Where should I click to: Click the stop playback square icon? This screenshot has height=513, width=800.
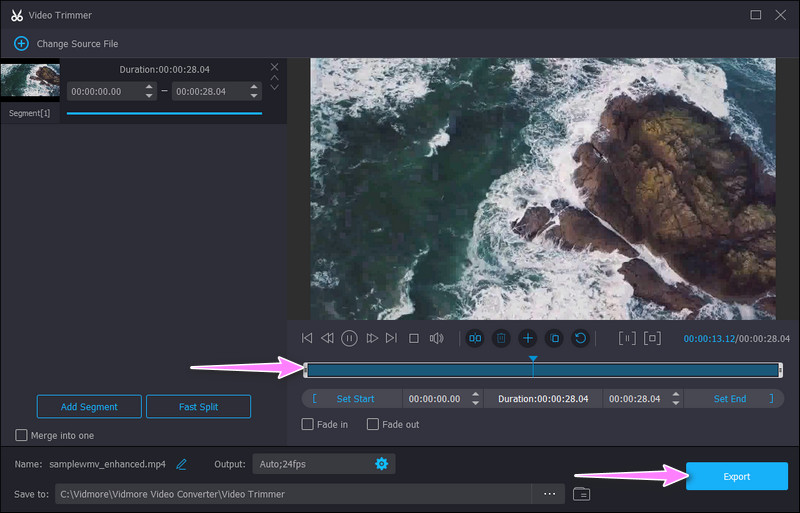pos(413,339)
